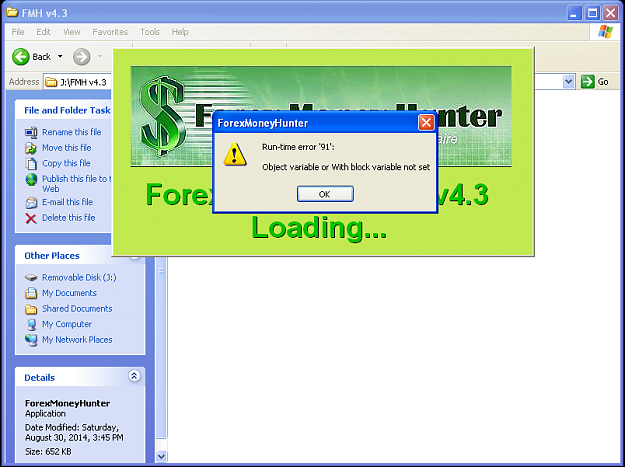Click OK in the run-time error dialog
The height and width of the screenshot is (467, 625).
click(325, 194)
